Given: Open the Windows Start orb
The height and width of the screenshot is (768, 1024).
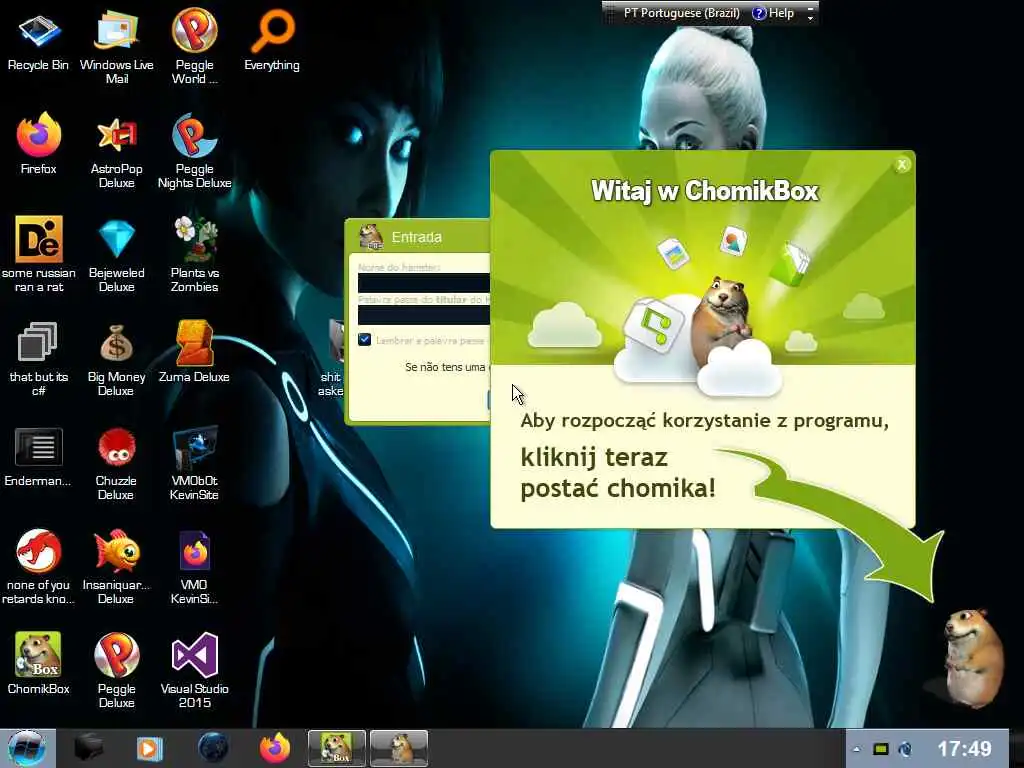Looking at the screenshot, I should (26, 748).
